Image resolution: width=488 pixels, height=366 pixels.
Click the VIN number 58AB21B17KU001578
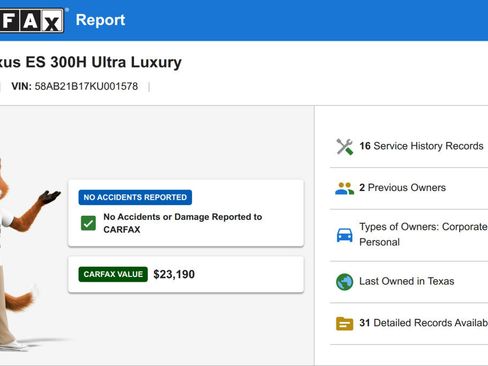tap(86, 86)
